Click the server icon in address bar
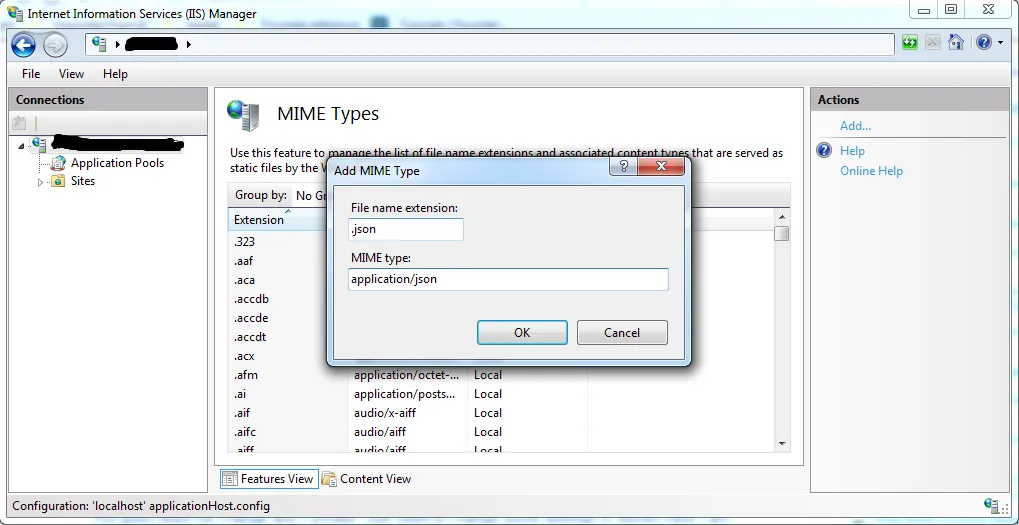This screenshot has height=525, width=1019. (x=99, y=44)
